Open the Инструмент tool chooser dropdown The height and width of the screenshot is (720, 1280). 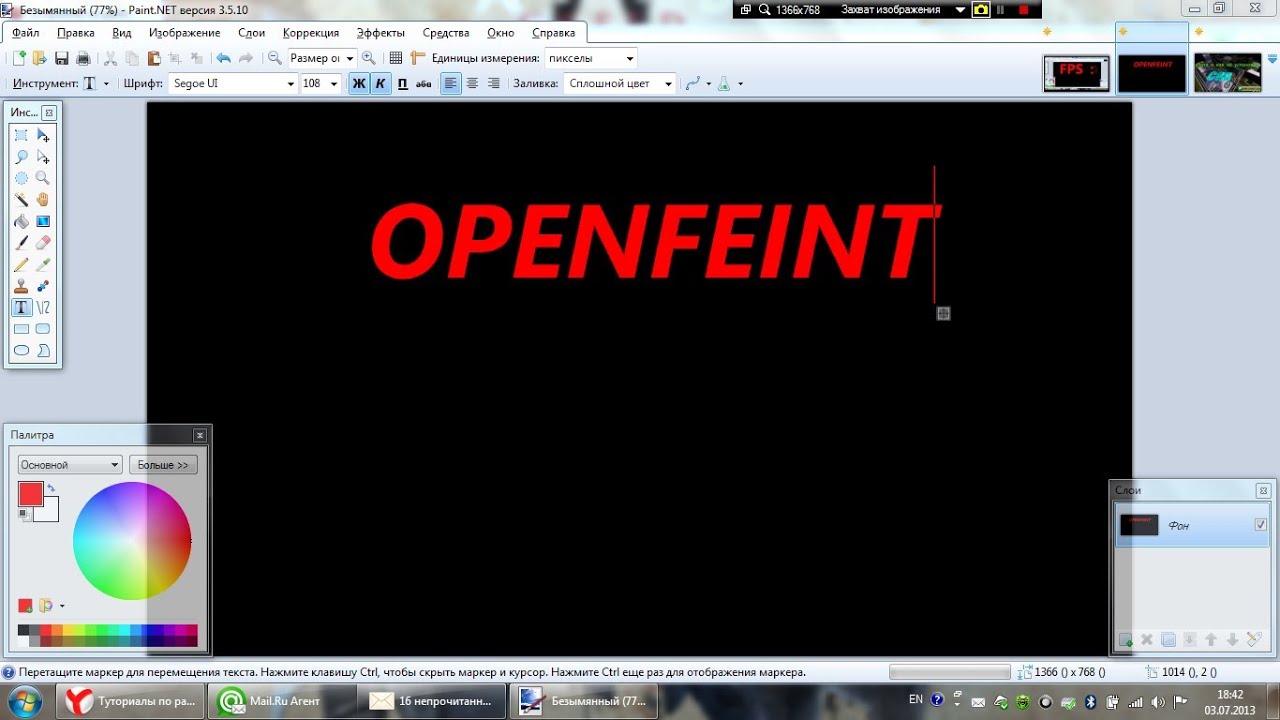point(106,84)
